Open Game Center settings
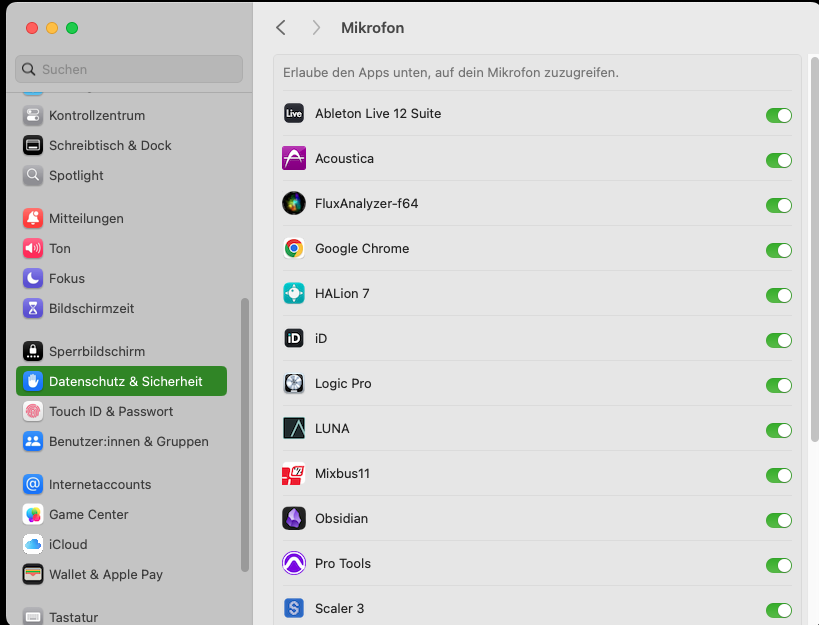The image size is (819, 625). point(121,514)
